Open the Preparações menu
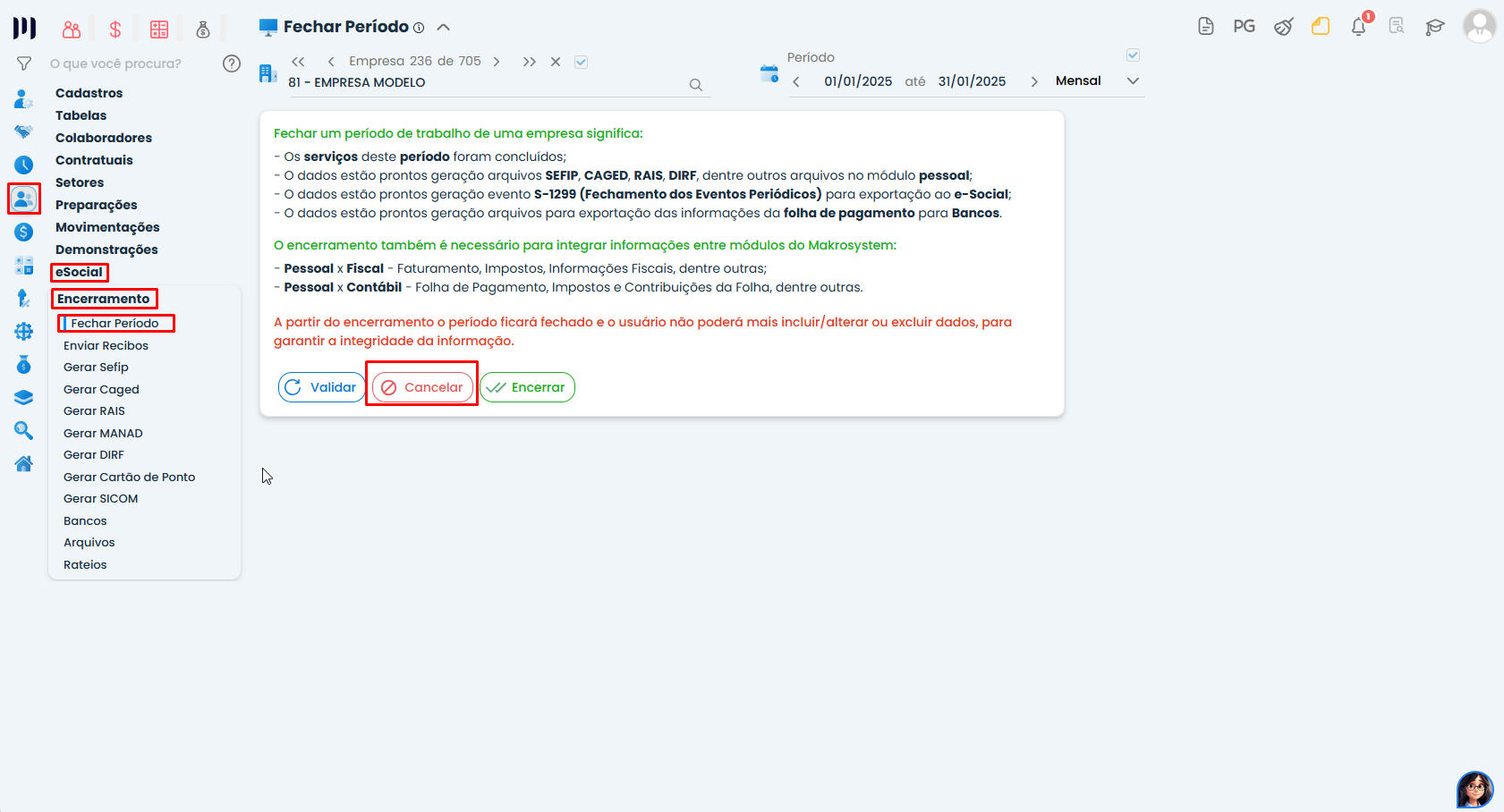Image resolution: width=1504 pixels, height=812 pixels. click(97, 205)
